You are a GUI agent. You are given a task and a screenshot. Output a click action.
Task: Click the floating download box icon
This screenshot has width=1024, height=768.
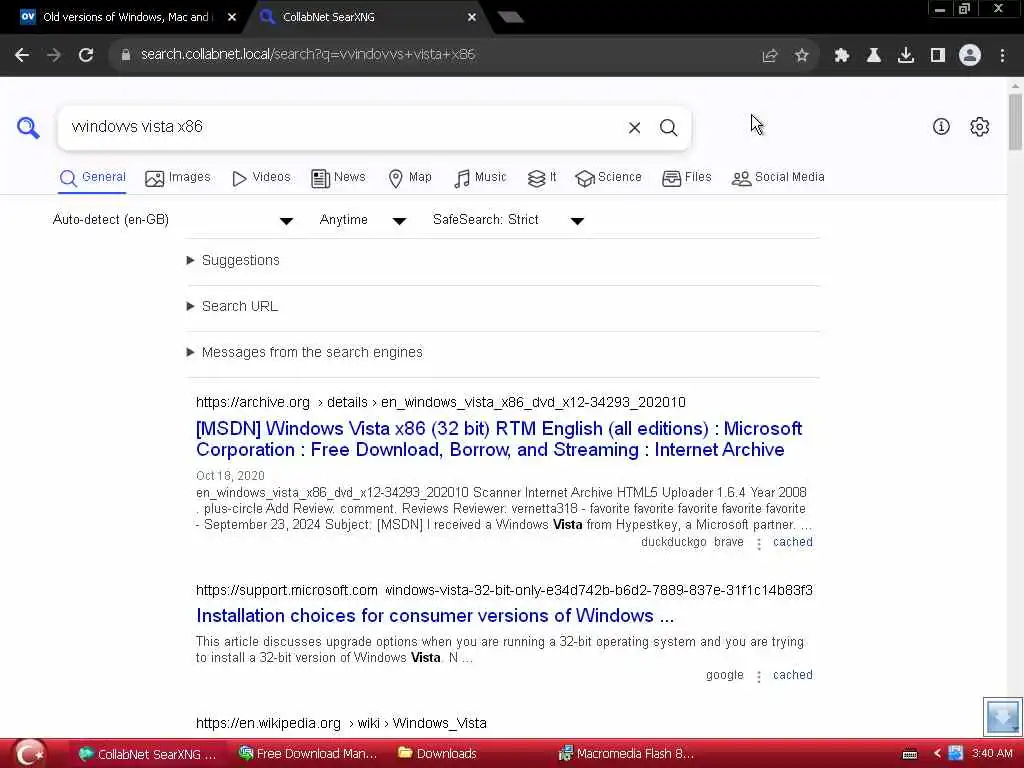(1002, 716)
